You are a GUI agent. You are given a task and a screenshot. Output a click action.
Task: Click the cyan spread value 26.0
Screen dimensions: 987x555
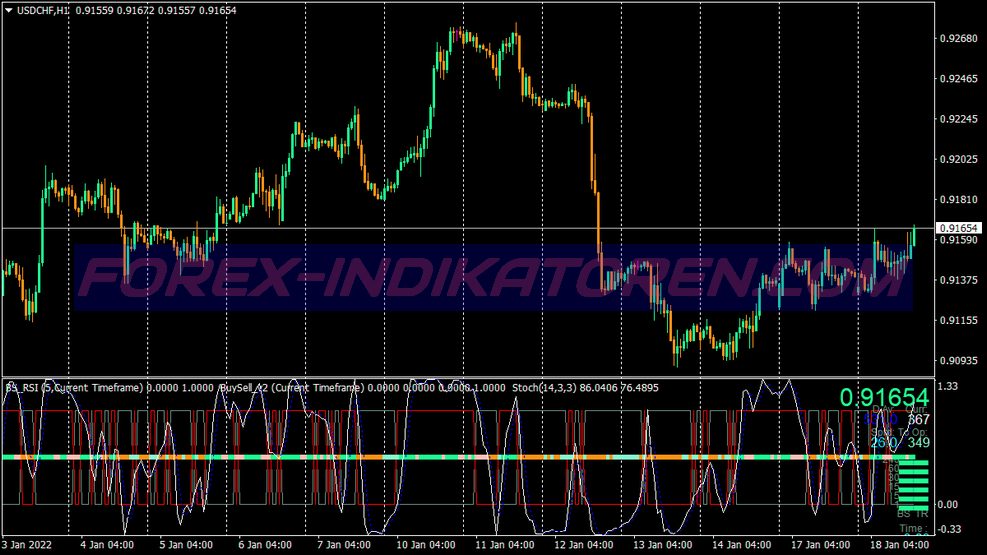coord(883,442)
